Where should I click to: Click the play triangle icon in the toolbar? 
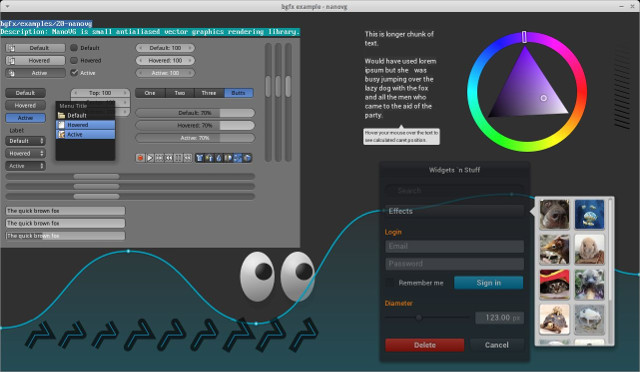[150, 158]
